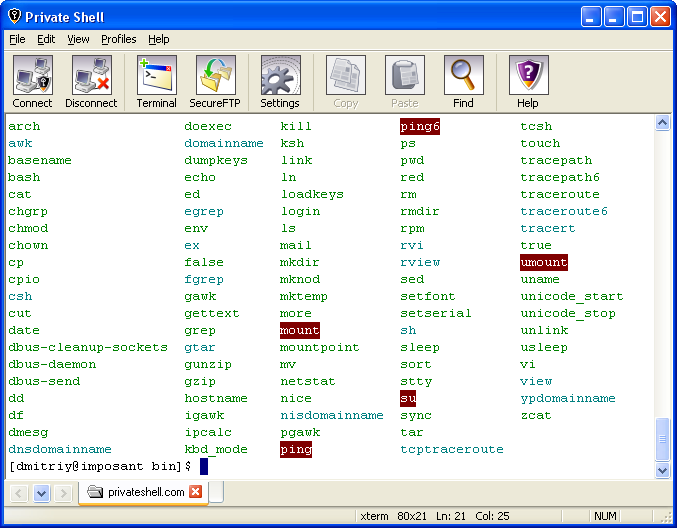
Task: Open the Profiles menu
Action: point(118,39)
